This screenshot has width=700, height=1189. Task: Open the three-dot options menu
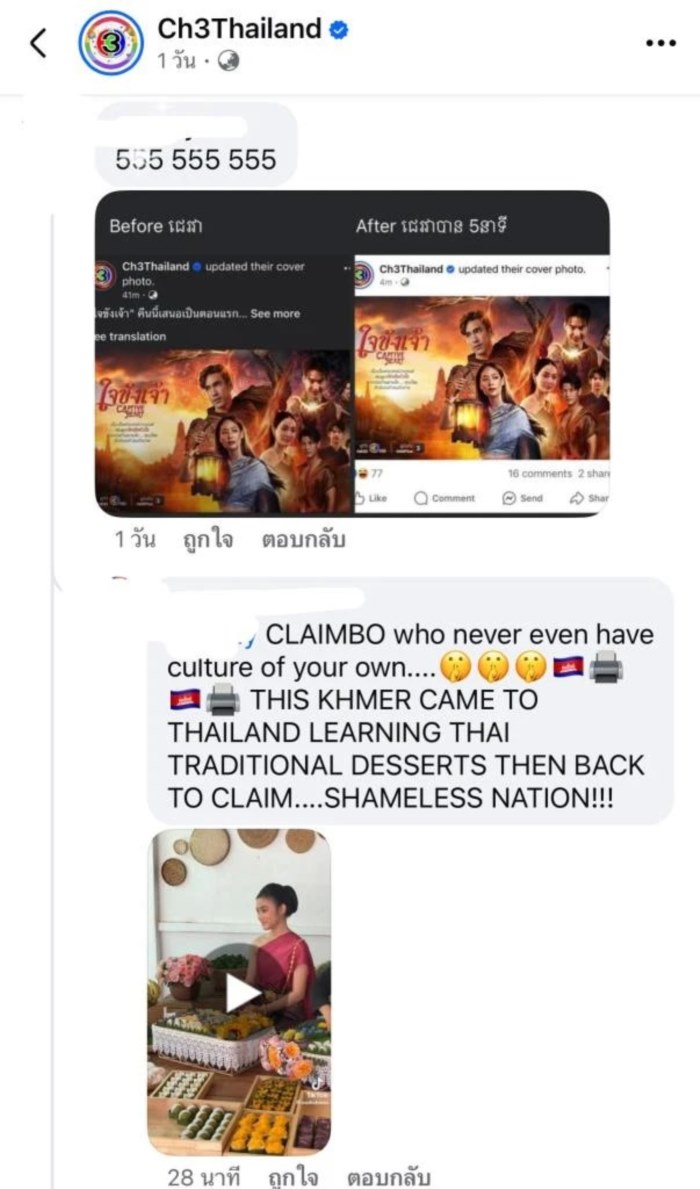point(661,43)
